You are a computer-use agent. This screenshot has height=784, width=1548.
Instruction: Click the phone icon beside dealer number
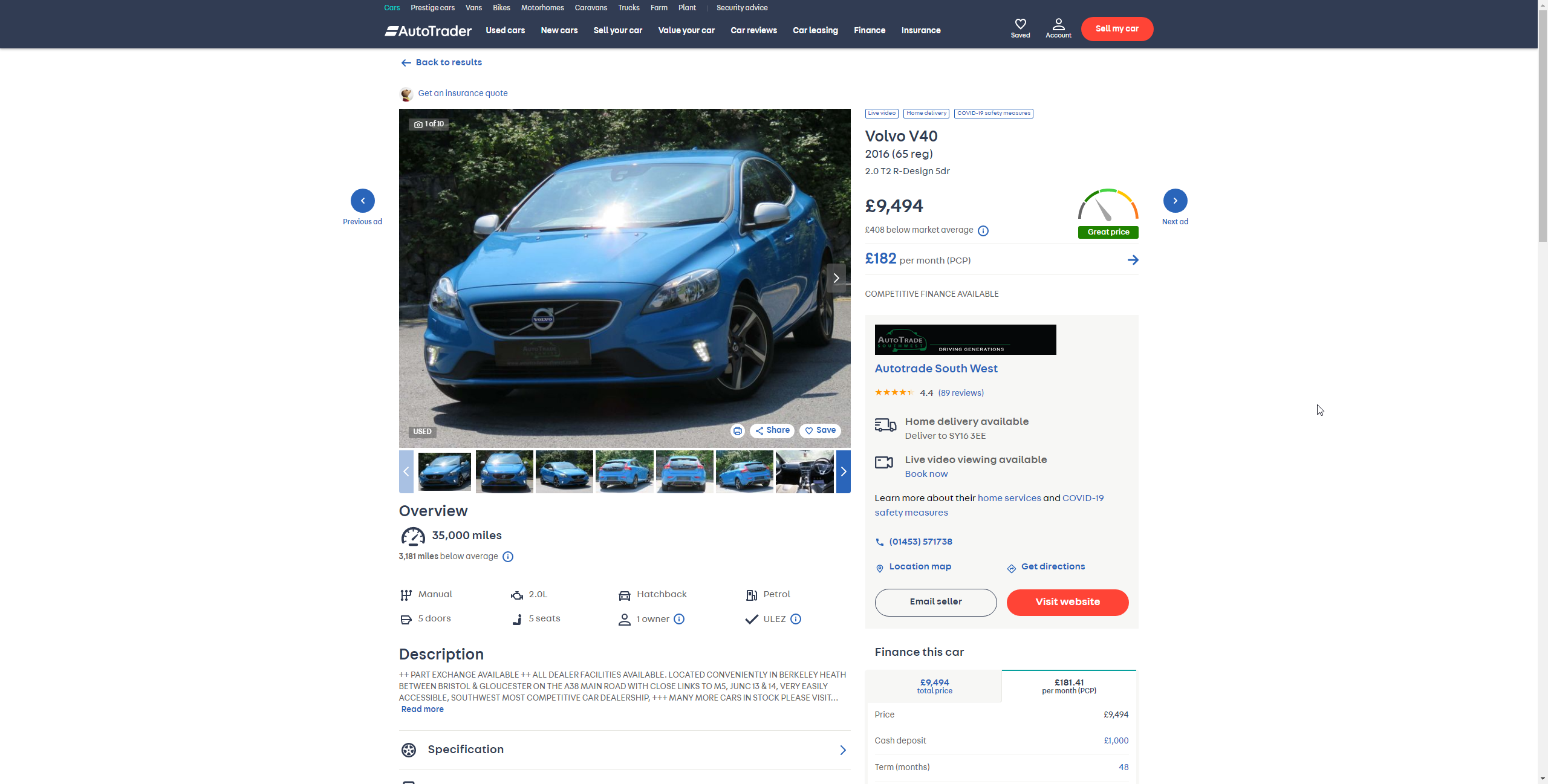(x=879, y=542)
